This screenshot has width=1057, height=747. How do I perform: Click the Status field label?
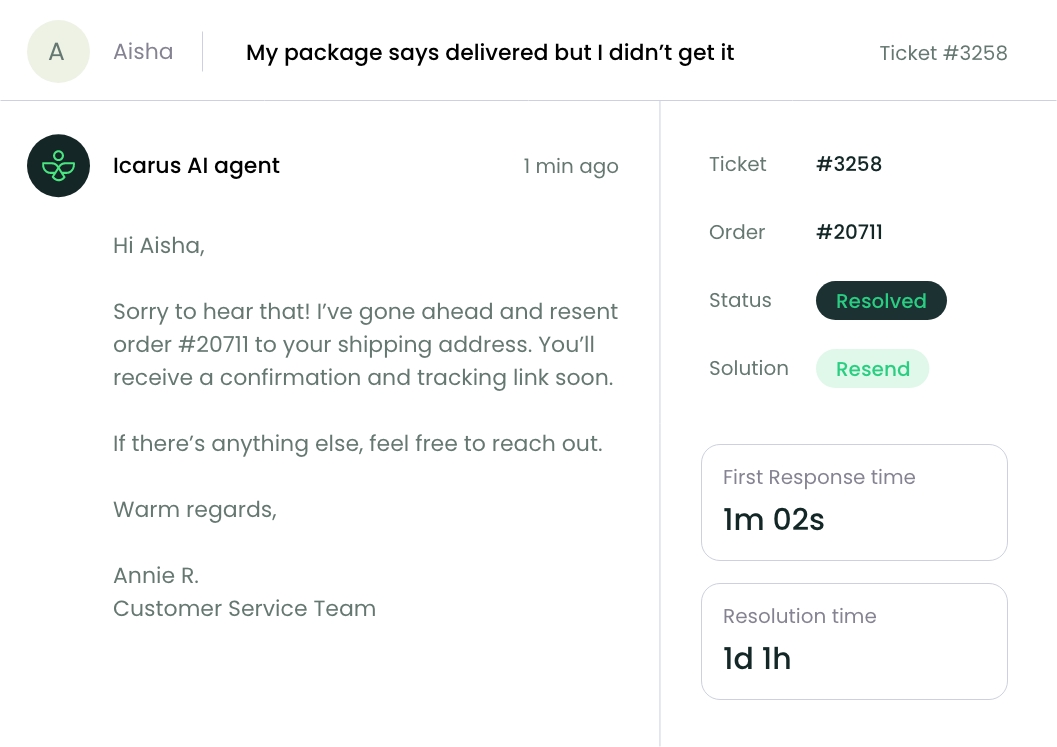point(740,300)
